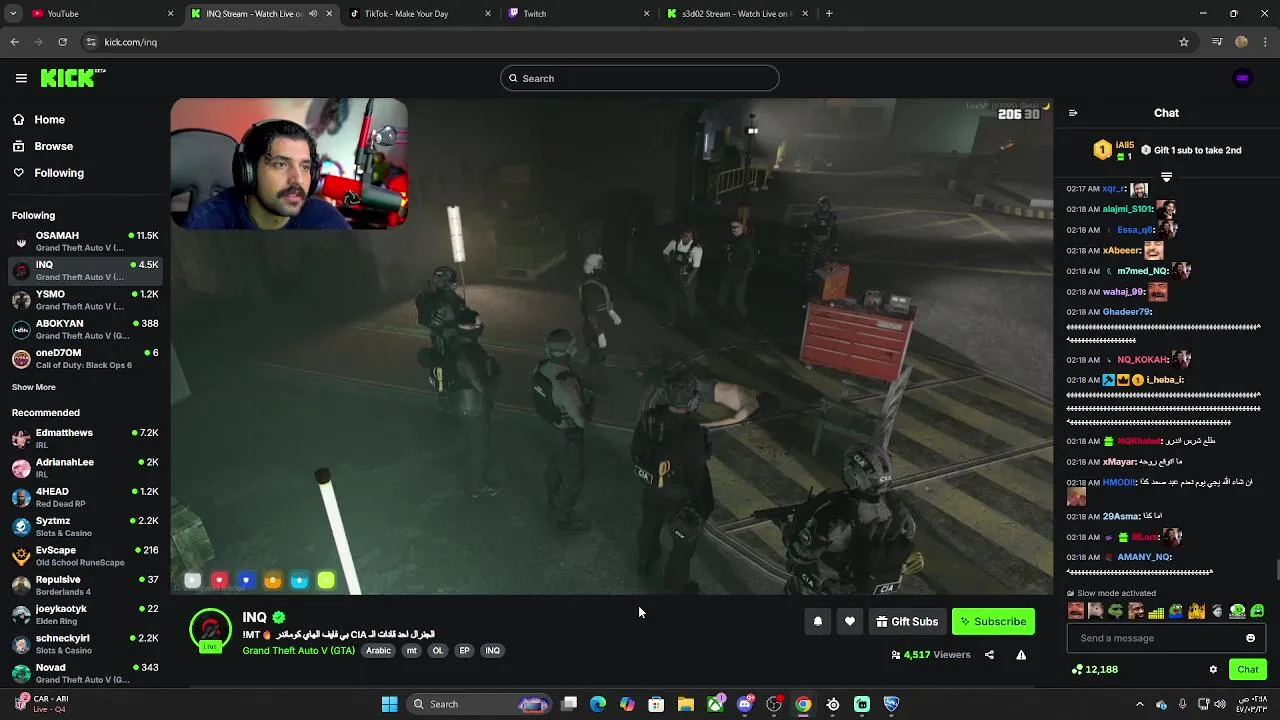Open Microsoft Edge from taskbar

click(x=598, y=704)
